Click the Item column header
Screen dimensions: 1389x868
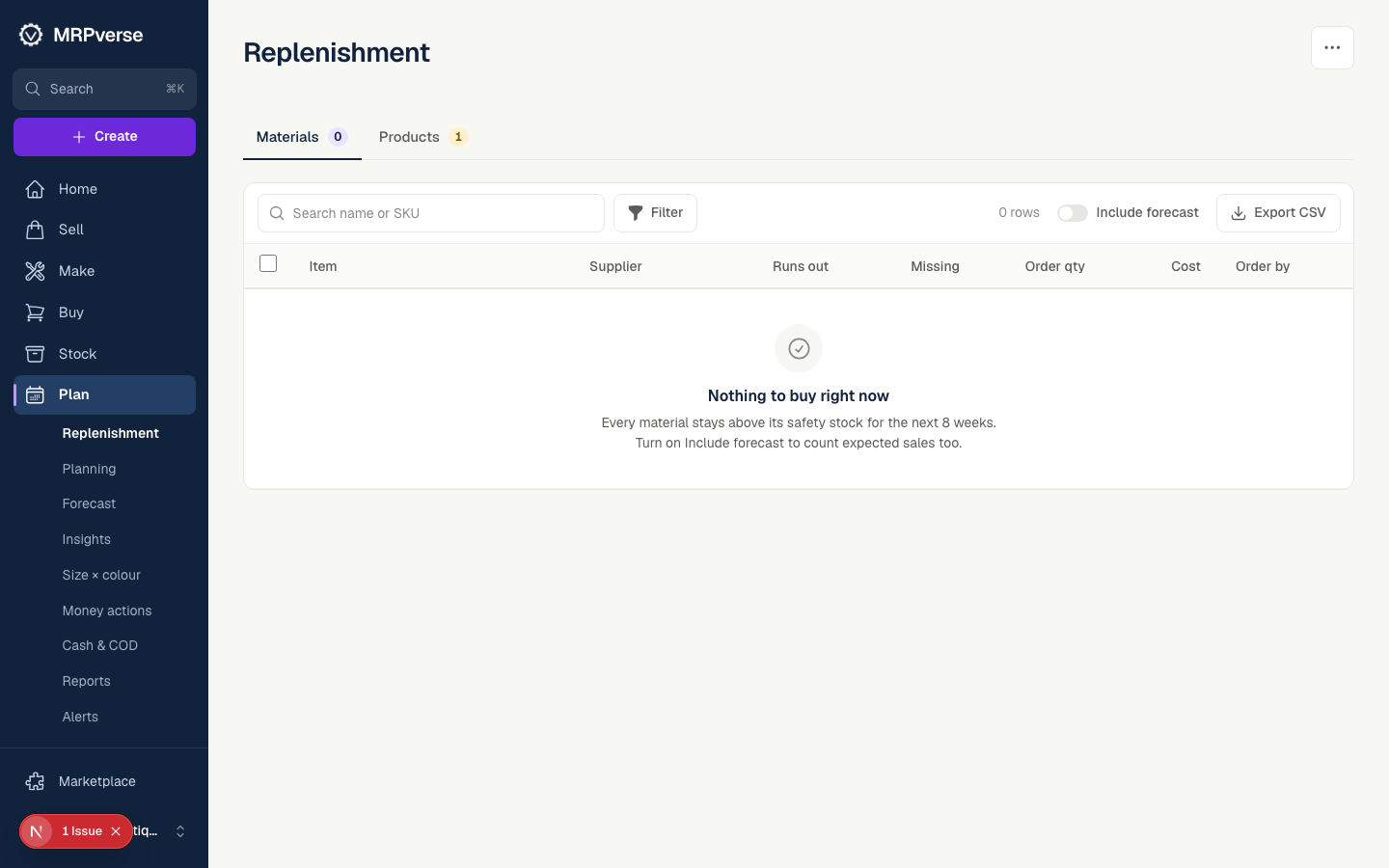pyautogui.click(x=323, y=266)
